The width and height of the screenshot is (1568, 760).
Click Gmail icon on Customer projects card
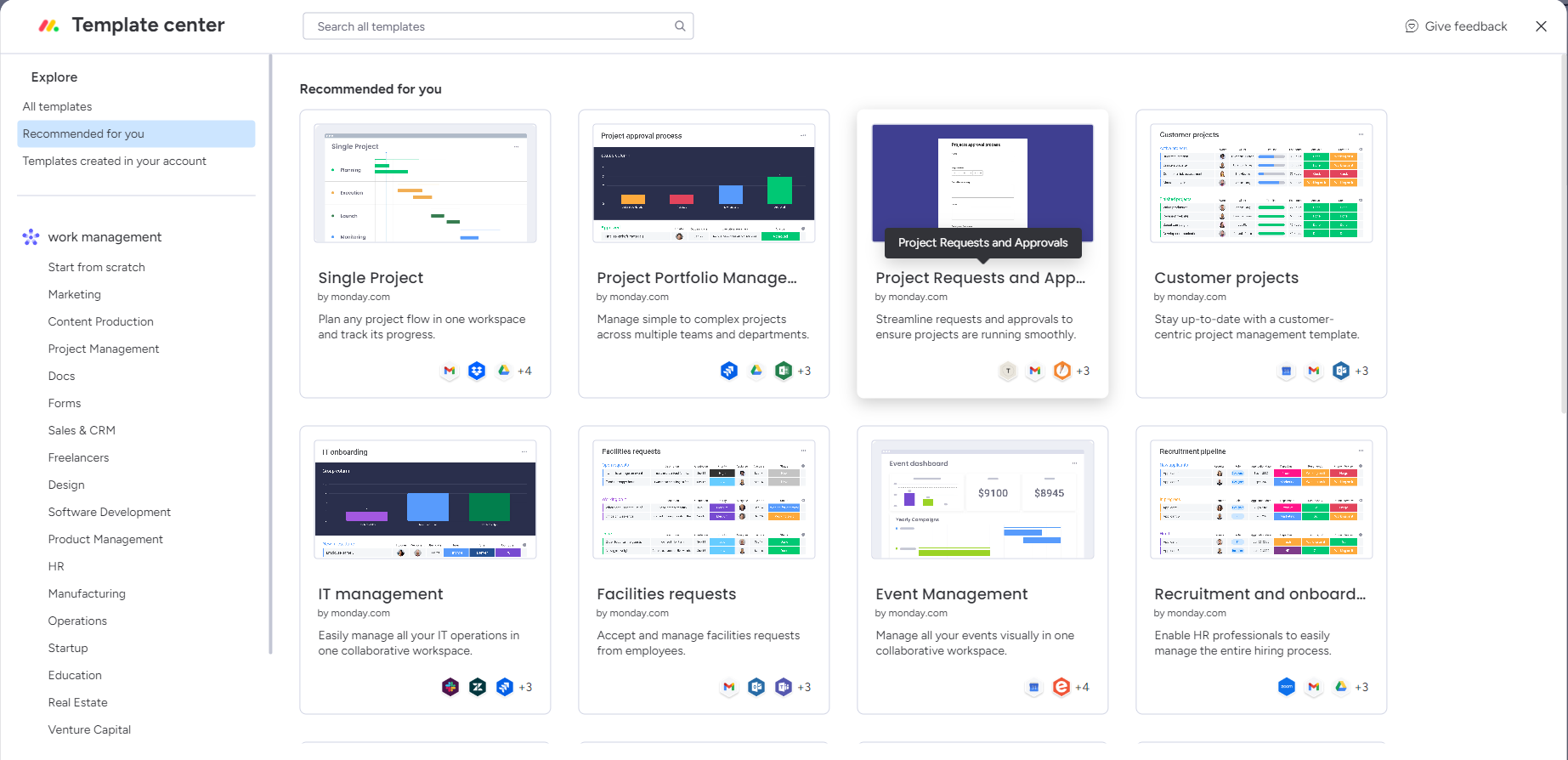pos(1314,371)
